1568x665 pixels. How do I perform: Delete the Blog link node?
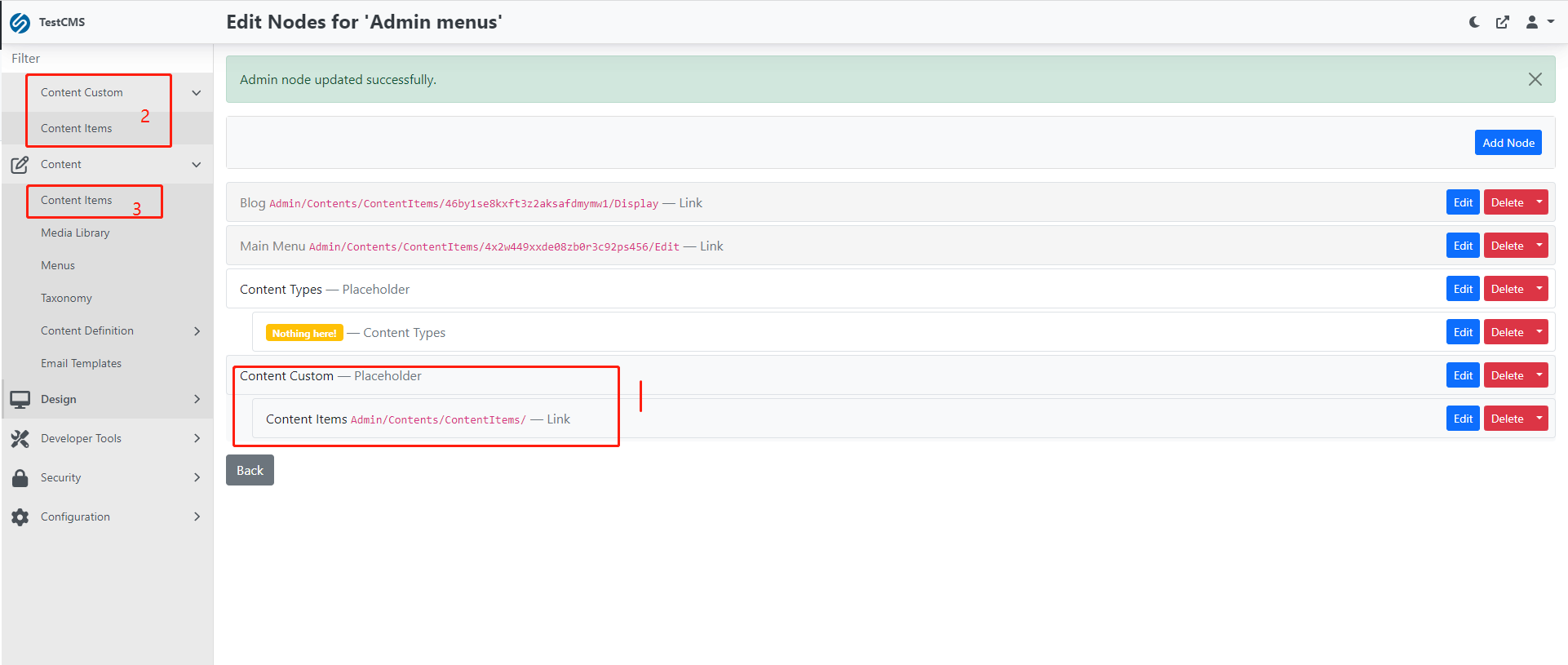coord(1507,202)
